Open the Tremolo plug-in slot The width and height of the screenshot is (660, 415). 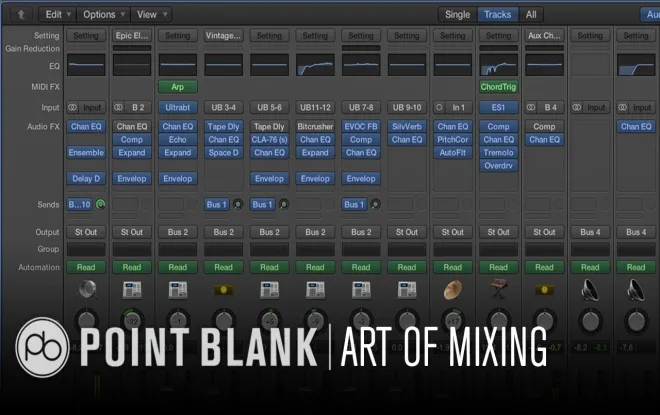point(499,153)
